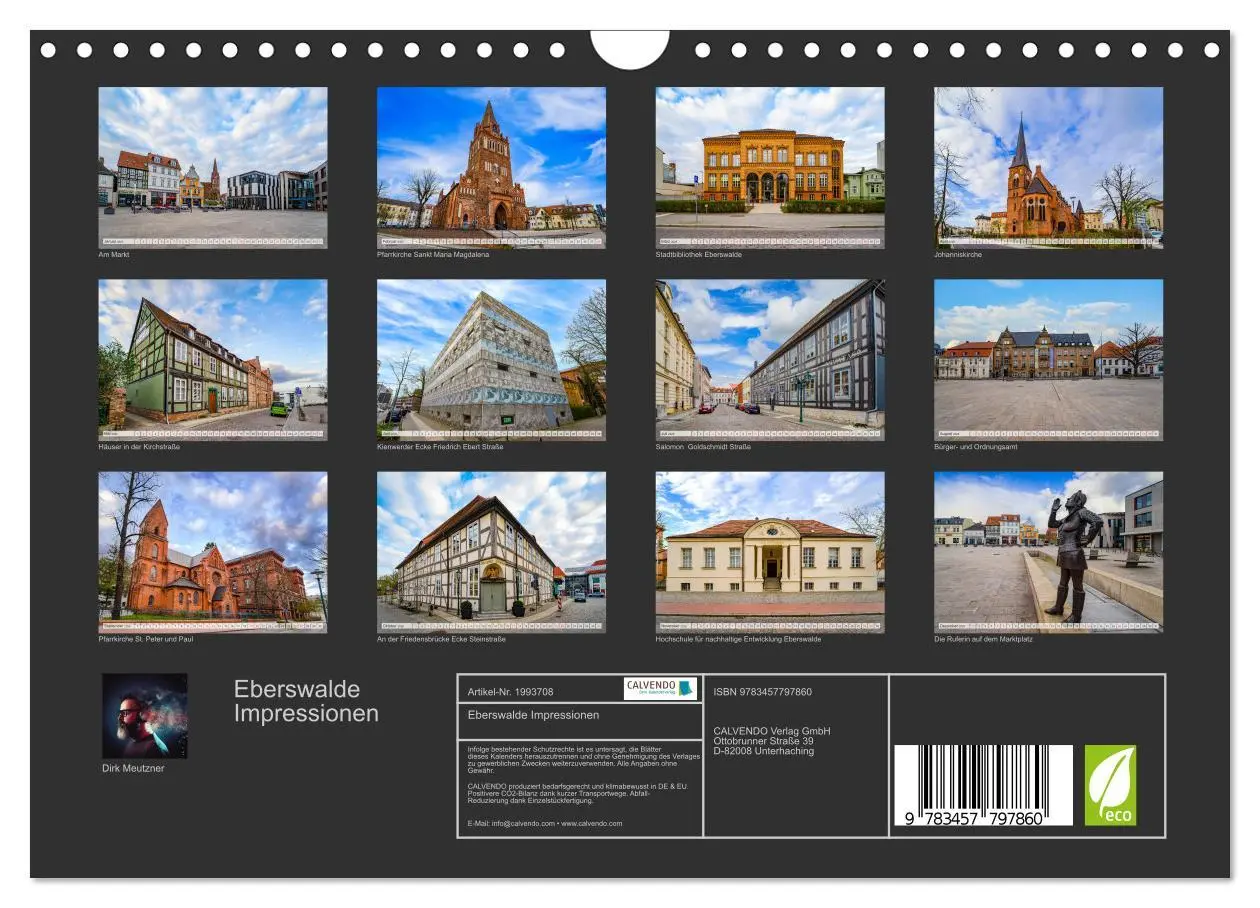Screen dimensions: 1260x908
Task: Select the Pfarrkirche Sankt Maria Magdalena thumbnail
Action: pos(491,165)
